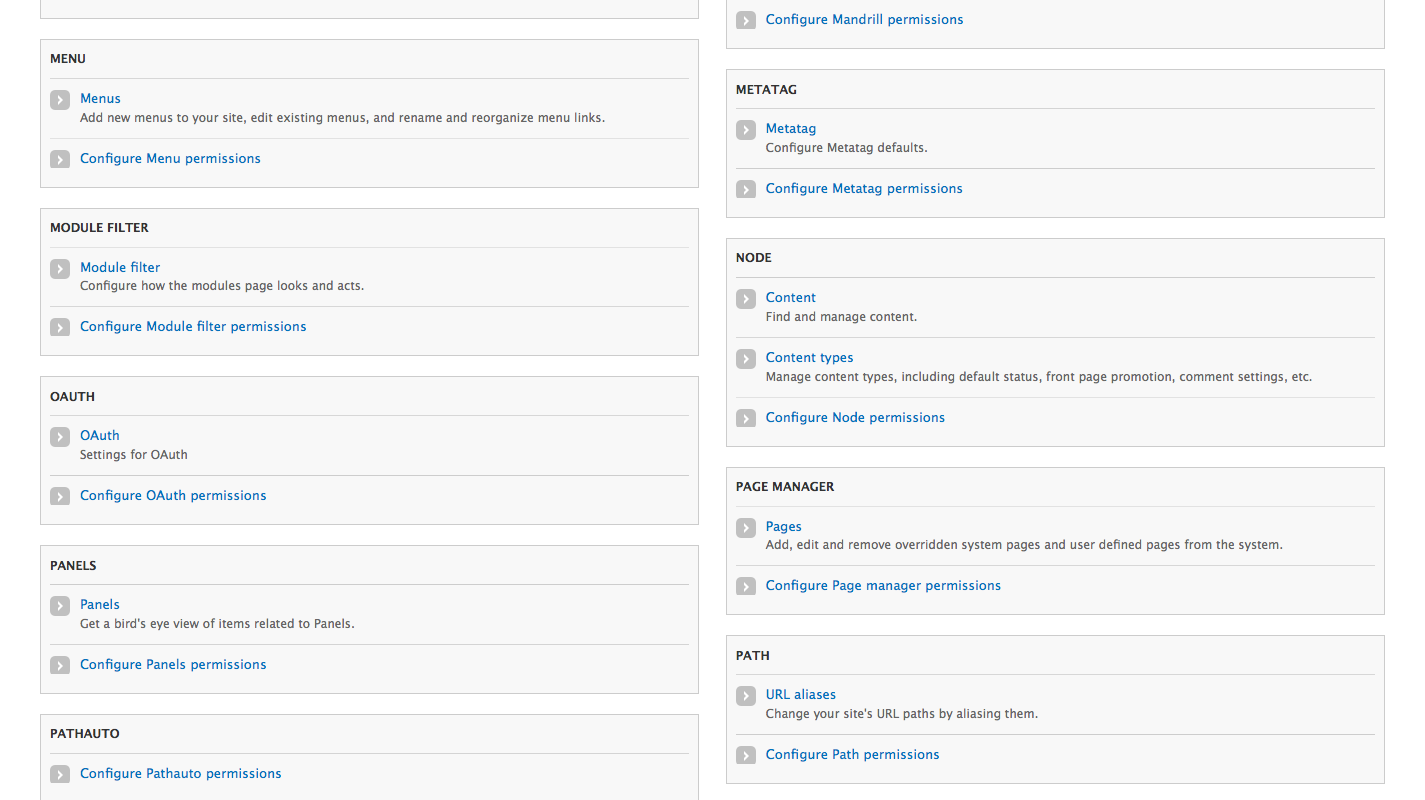1425x800 pixels.
Task: Click the arrow icon next to Metatag
Action: [746, 129]
